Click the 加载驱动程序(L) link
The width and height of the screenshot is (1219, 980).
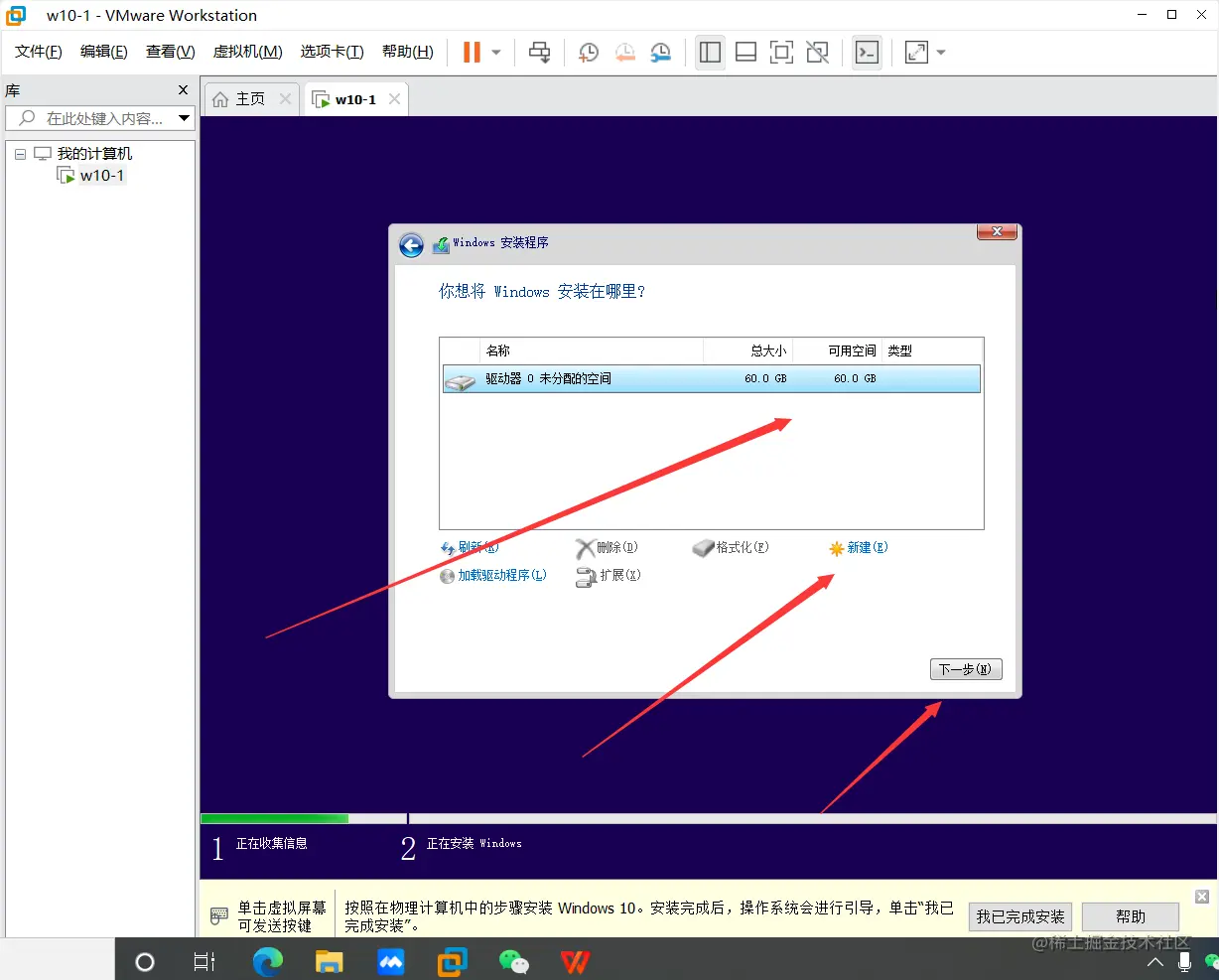point(493,576)
